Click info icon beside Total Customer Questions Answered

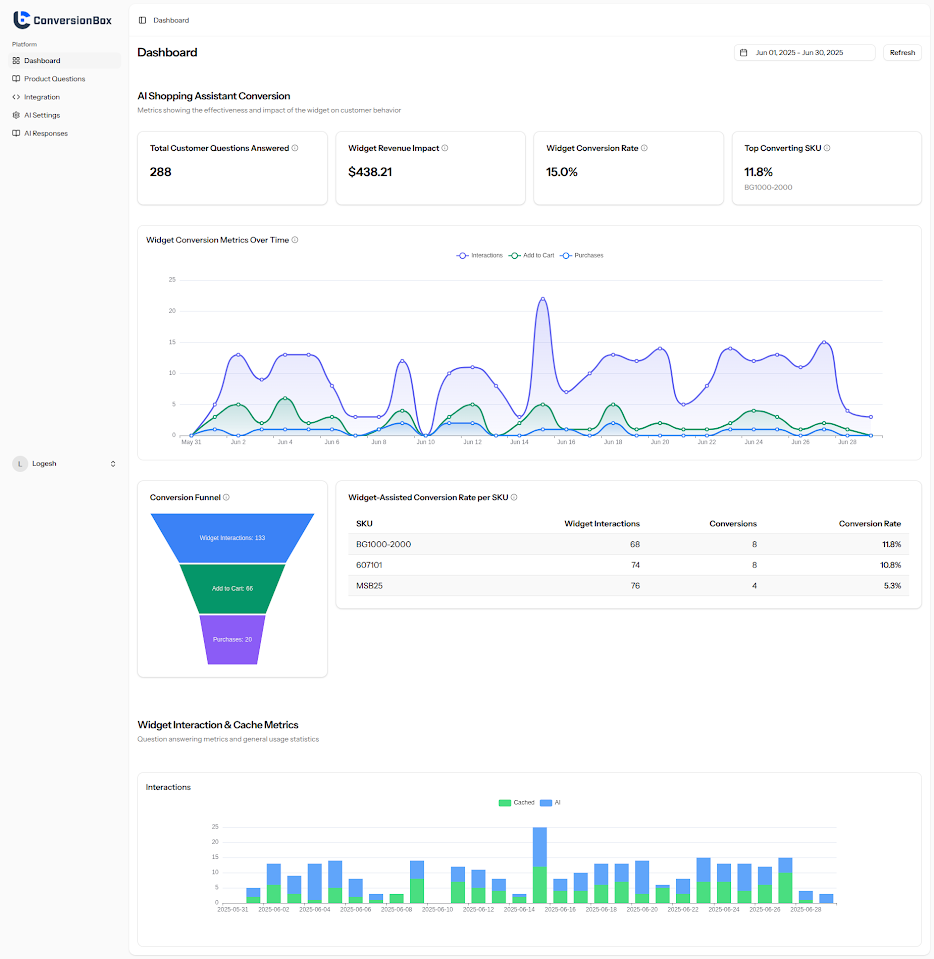coord(295,148)
